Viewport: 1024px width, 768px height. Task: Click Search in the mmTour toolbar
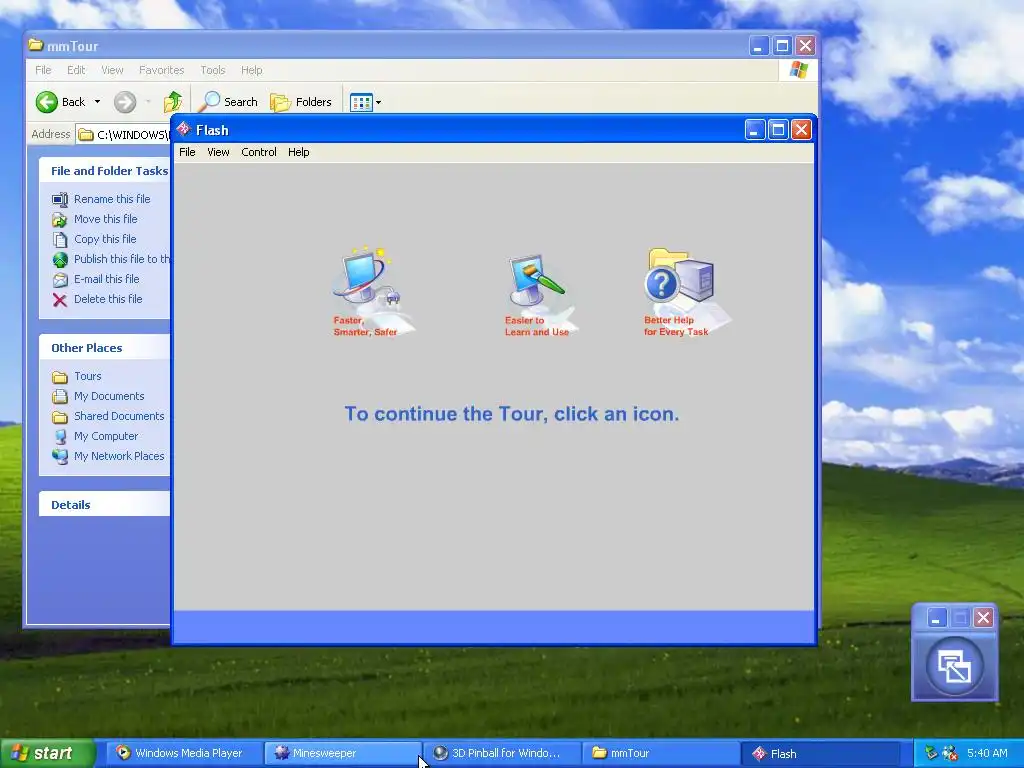(x=229, y=102)
